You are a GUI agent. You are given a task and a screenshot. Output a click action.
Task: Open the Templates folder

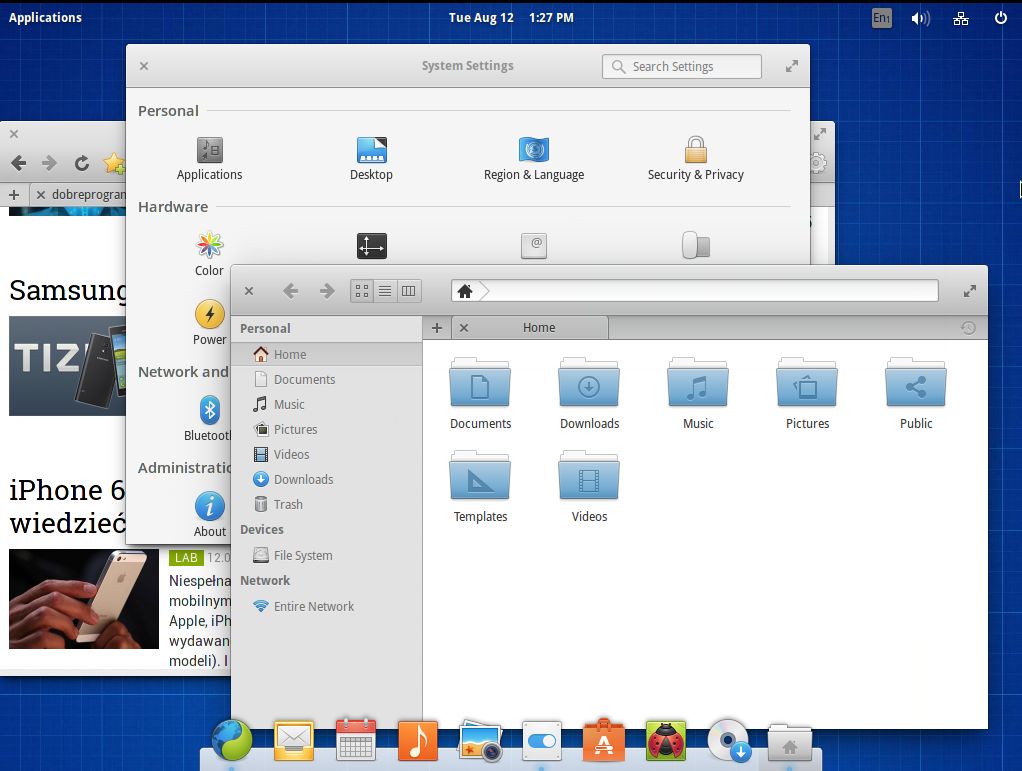click(480, 481)
